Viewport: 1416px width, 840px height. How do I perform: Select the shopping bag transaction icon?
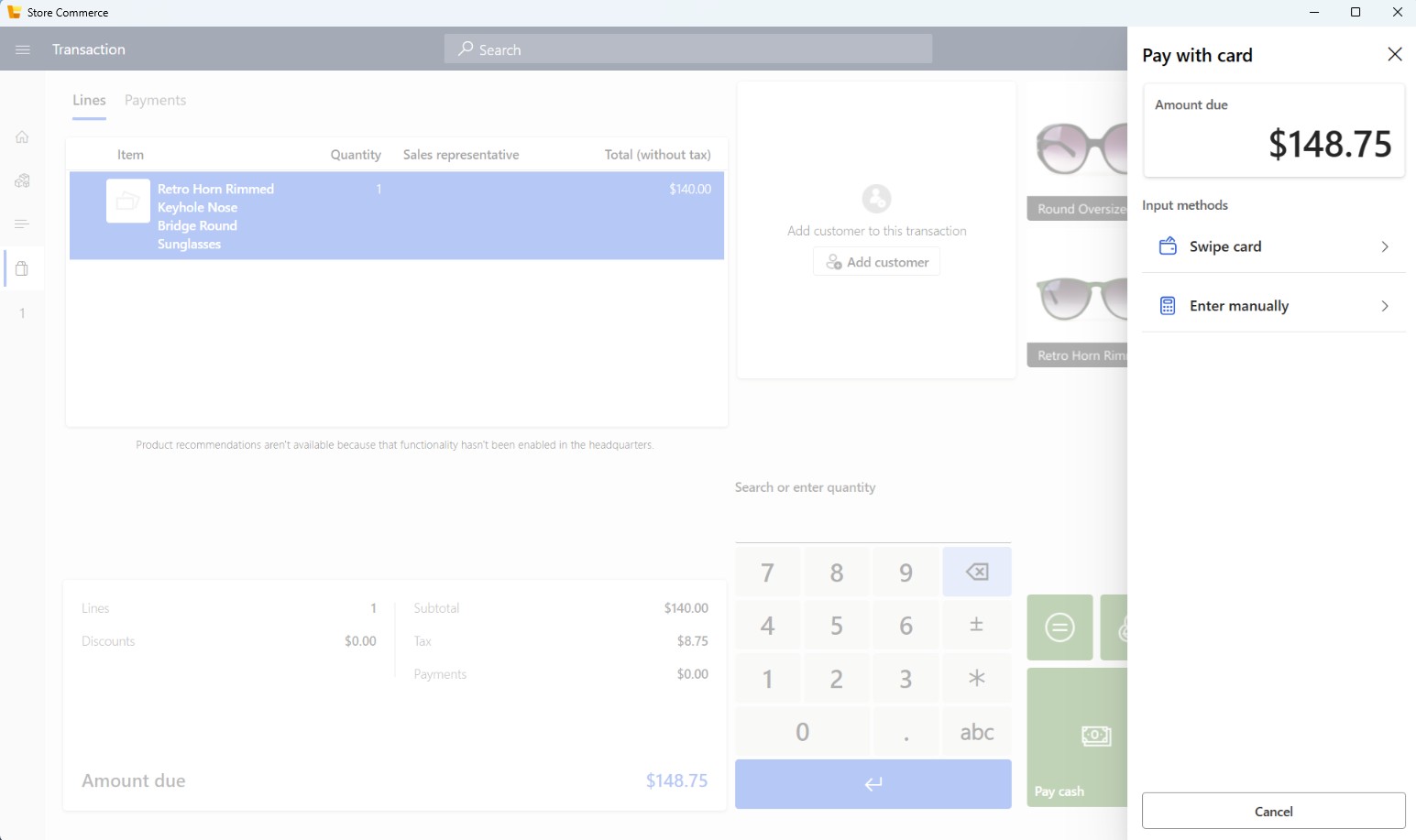pos(22,267)
